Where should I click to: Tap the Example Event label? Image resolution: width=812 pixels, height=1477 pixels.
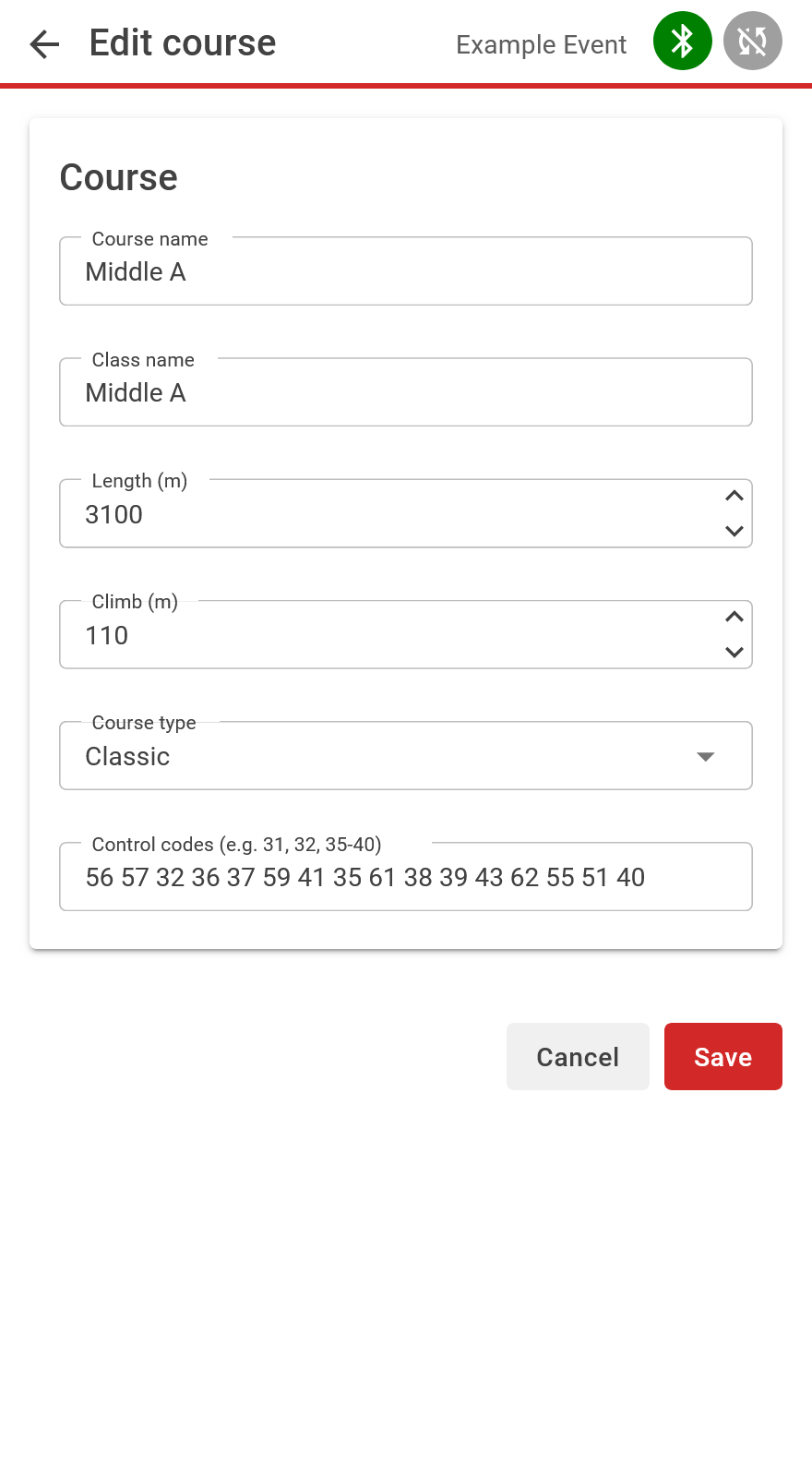tap(542, 44)
